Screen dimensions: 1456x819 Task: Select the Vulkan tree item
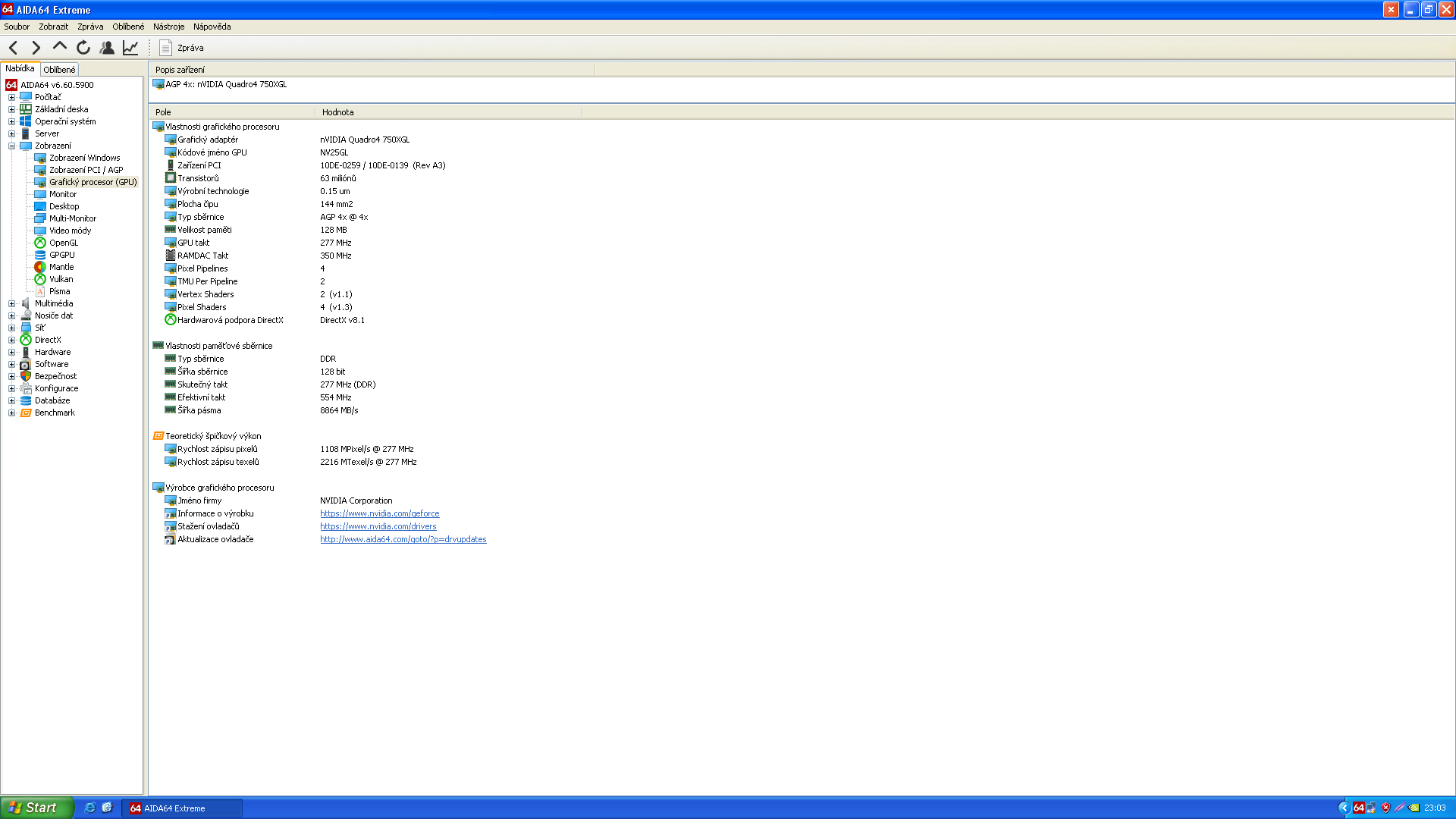coord(61,279)
